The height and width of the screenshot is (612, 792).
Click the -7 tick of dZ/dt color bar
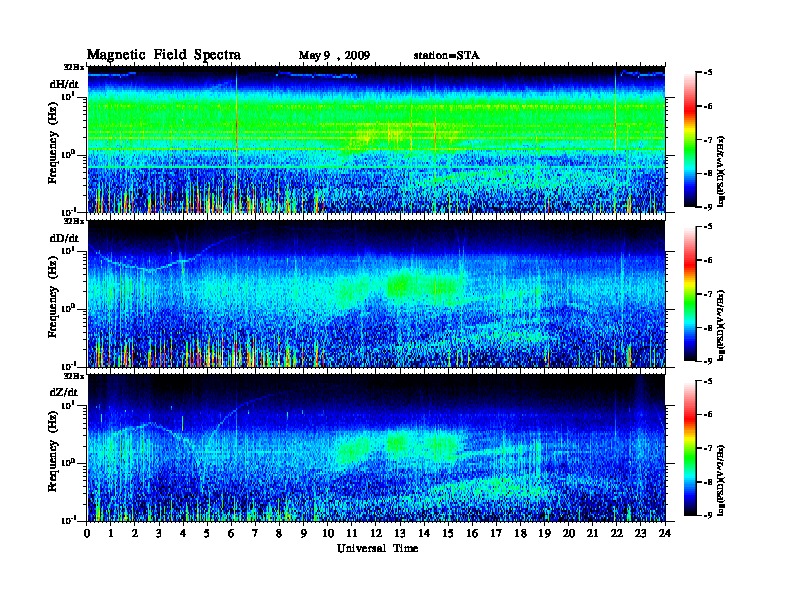(x=708, y=448)
